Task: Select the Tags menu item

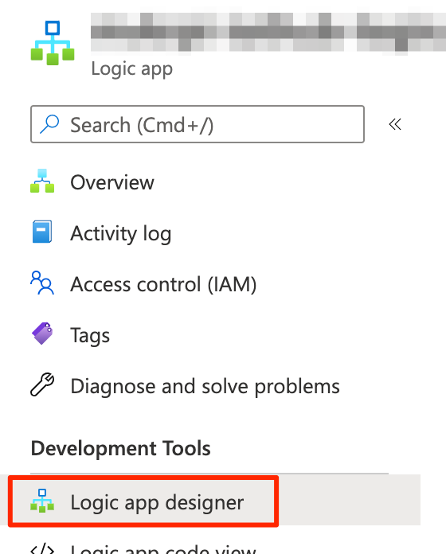Action: (90, 335)
